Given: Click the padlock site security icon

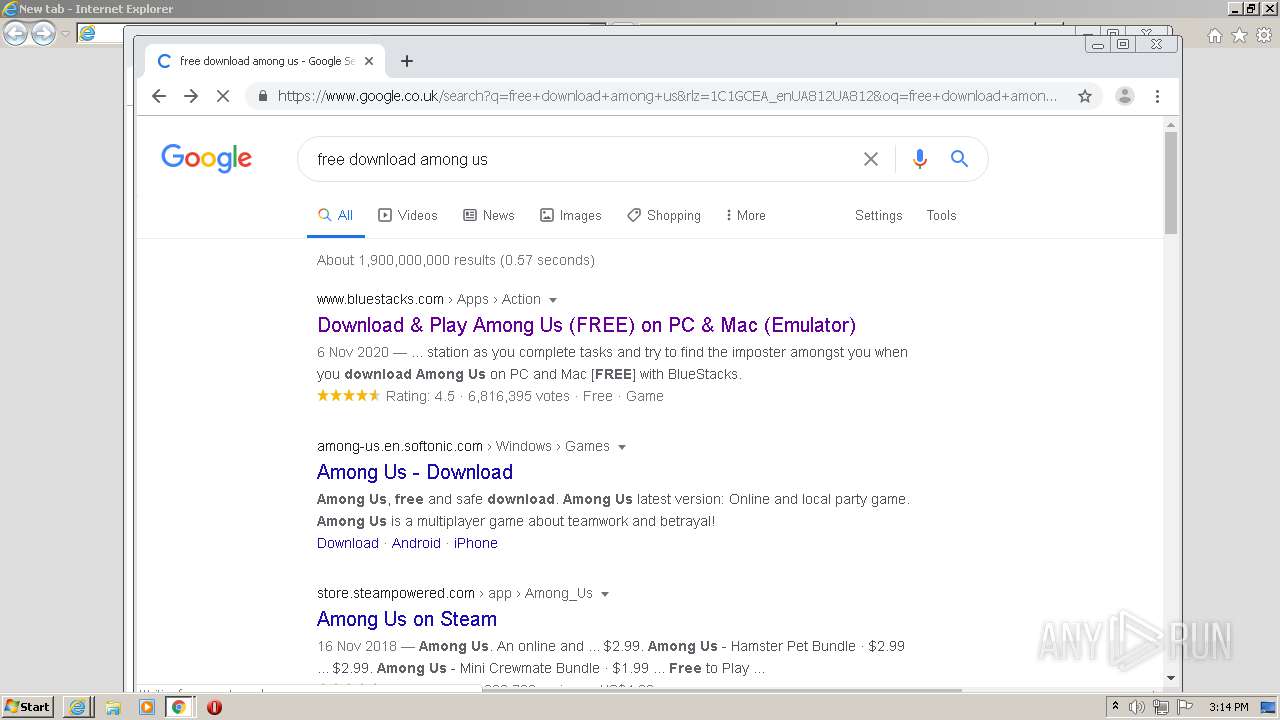Looking at the screenshot, I should tap(263, 96).
